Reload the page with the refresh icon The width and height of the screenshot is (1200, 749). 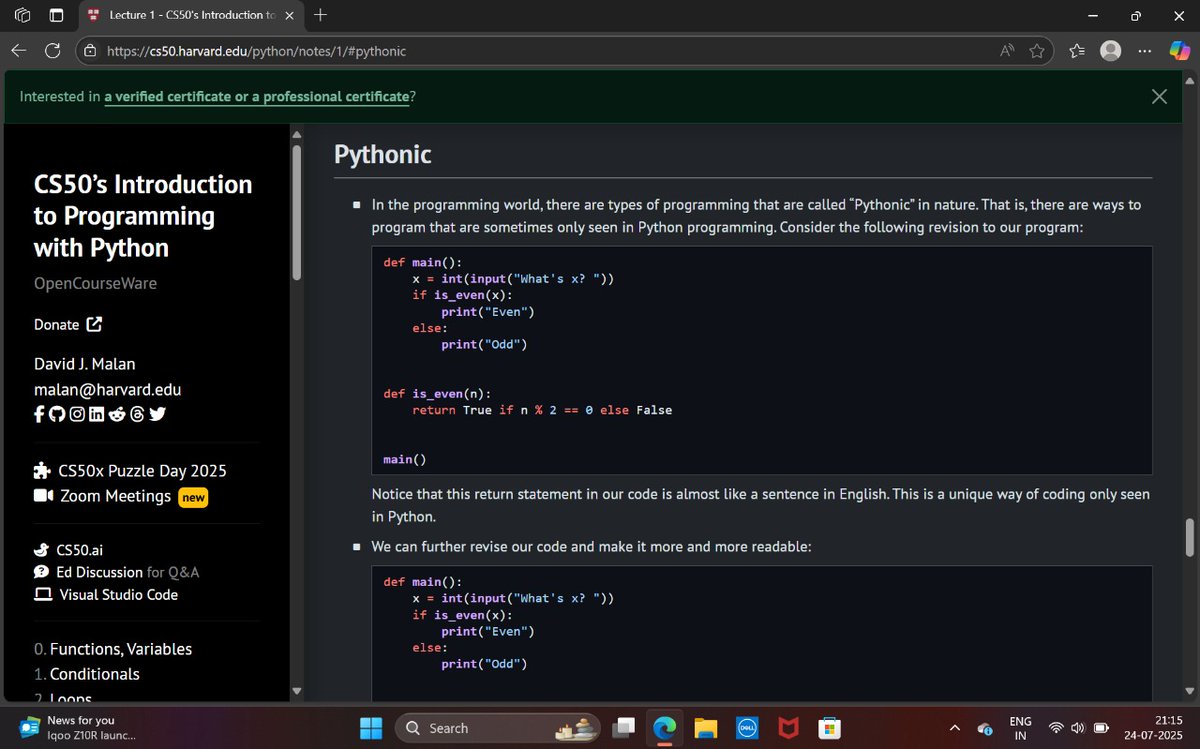[53, 50]
